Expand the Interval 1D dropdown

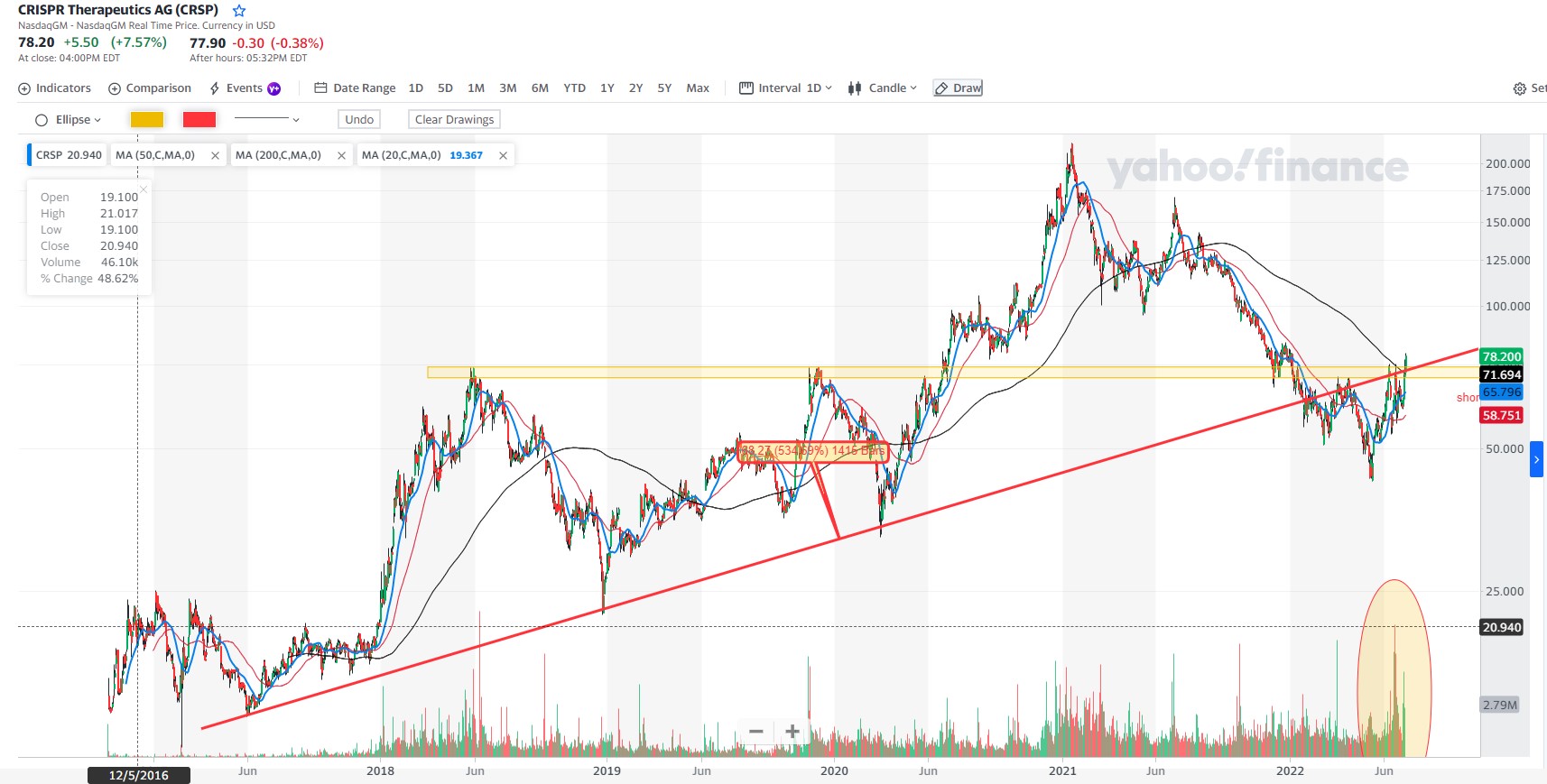(785, 88)
